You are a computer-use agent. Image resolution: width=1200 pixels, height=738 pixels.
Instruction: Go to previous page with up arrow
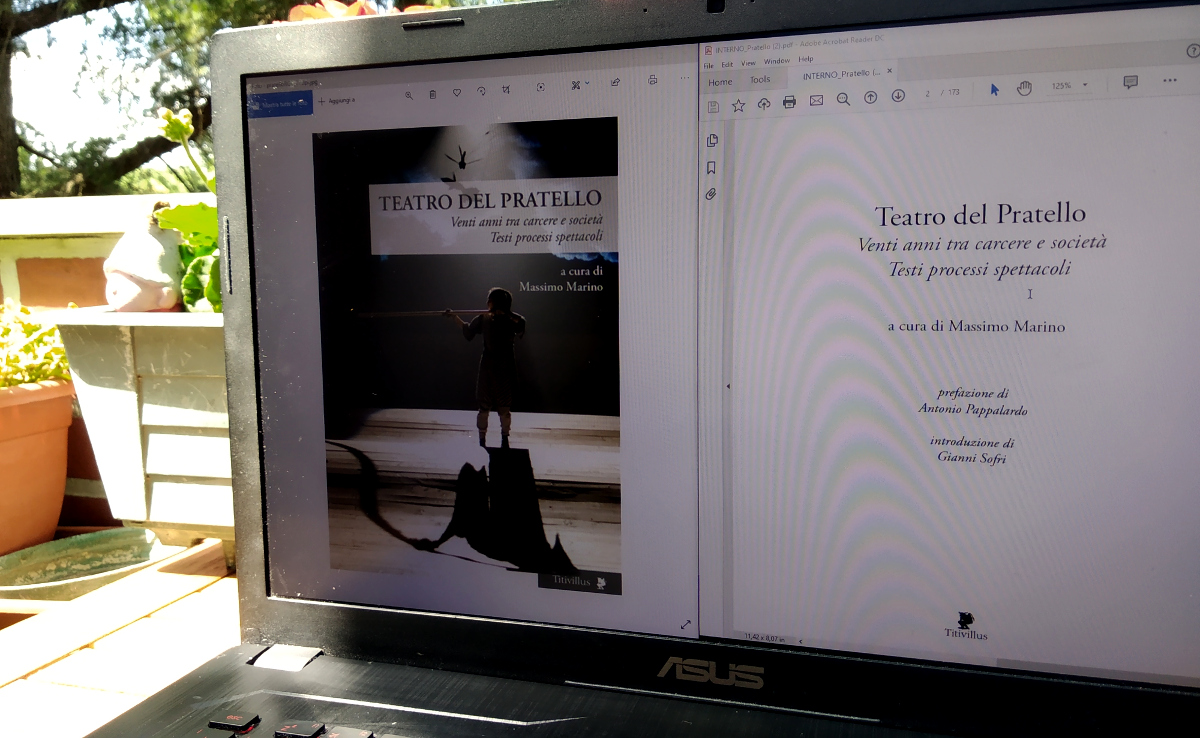click(870, 97)
